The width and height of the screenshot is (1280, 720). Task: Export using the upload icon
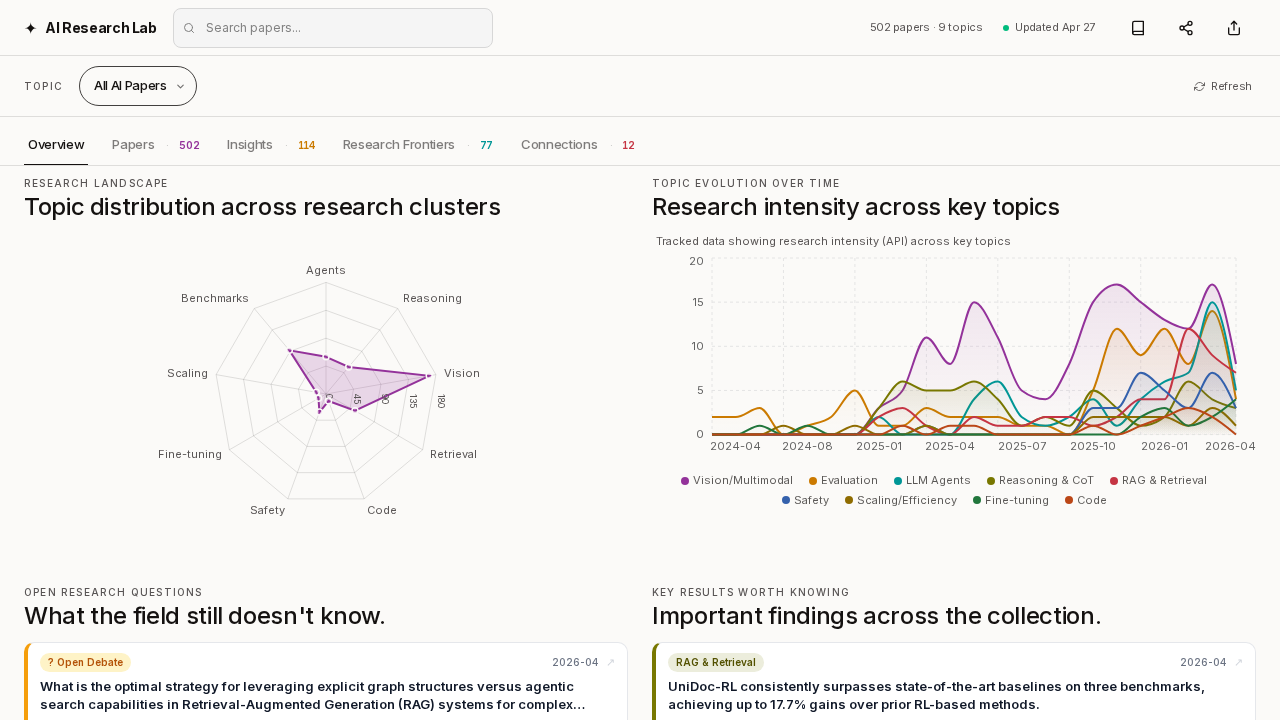click(x=1232, y=27)
